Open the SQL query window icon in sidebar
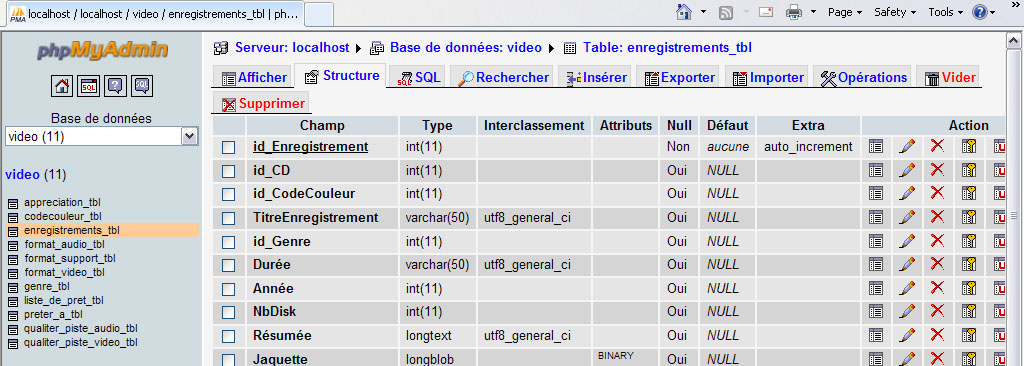 88,86
